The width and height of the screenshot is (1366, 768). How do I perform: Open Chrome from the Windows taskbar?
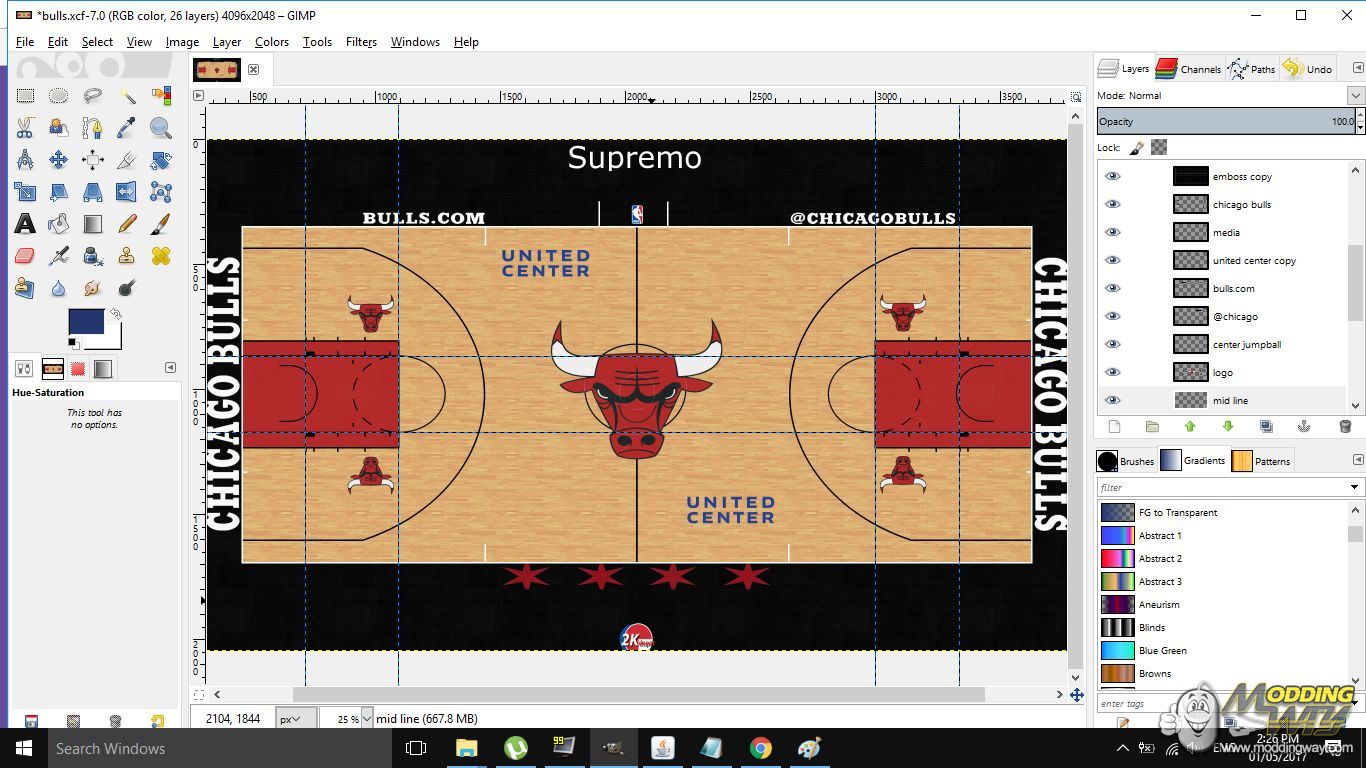tap(761, 748)
